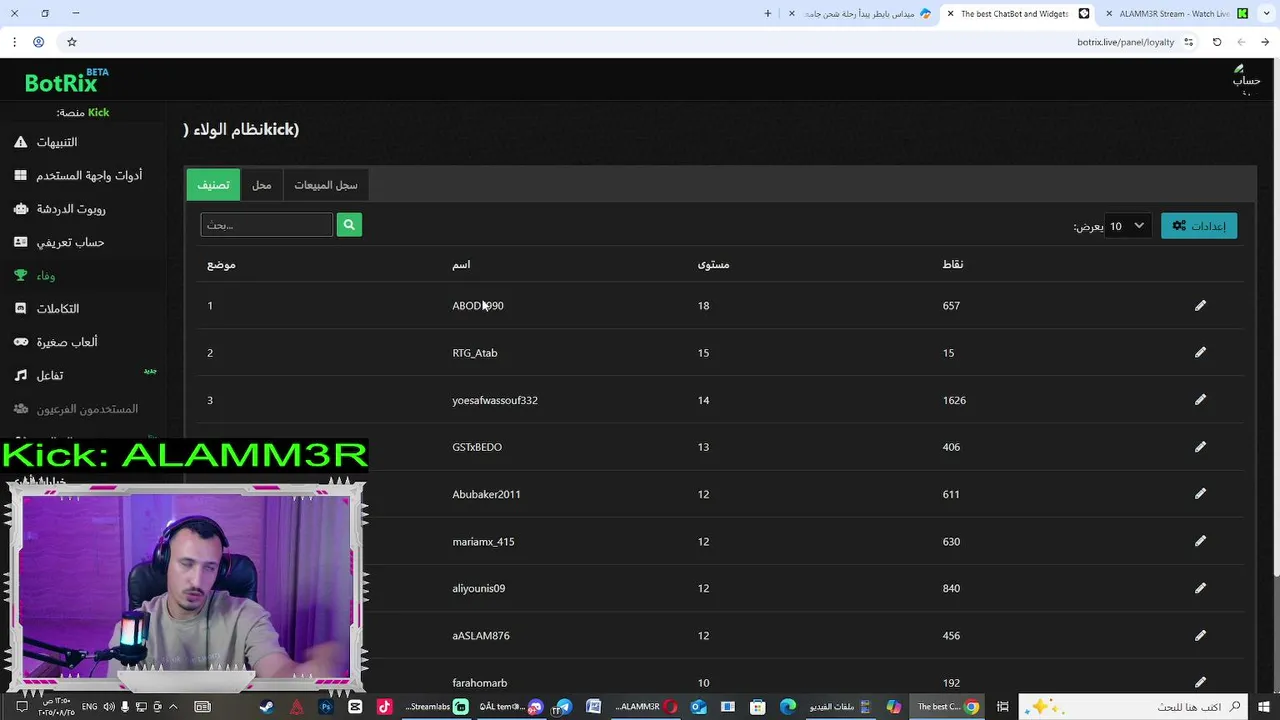This screenshot has width=1280, height=720.
Task: Open التكاملات integrations section
Action: click(x=58, y=308)
